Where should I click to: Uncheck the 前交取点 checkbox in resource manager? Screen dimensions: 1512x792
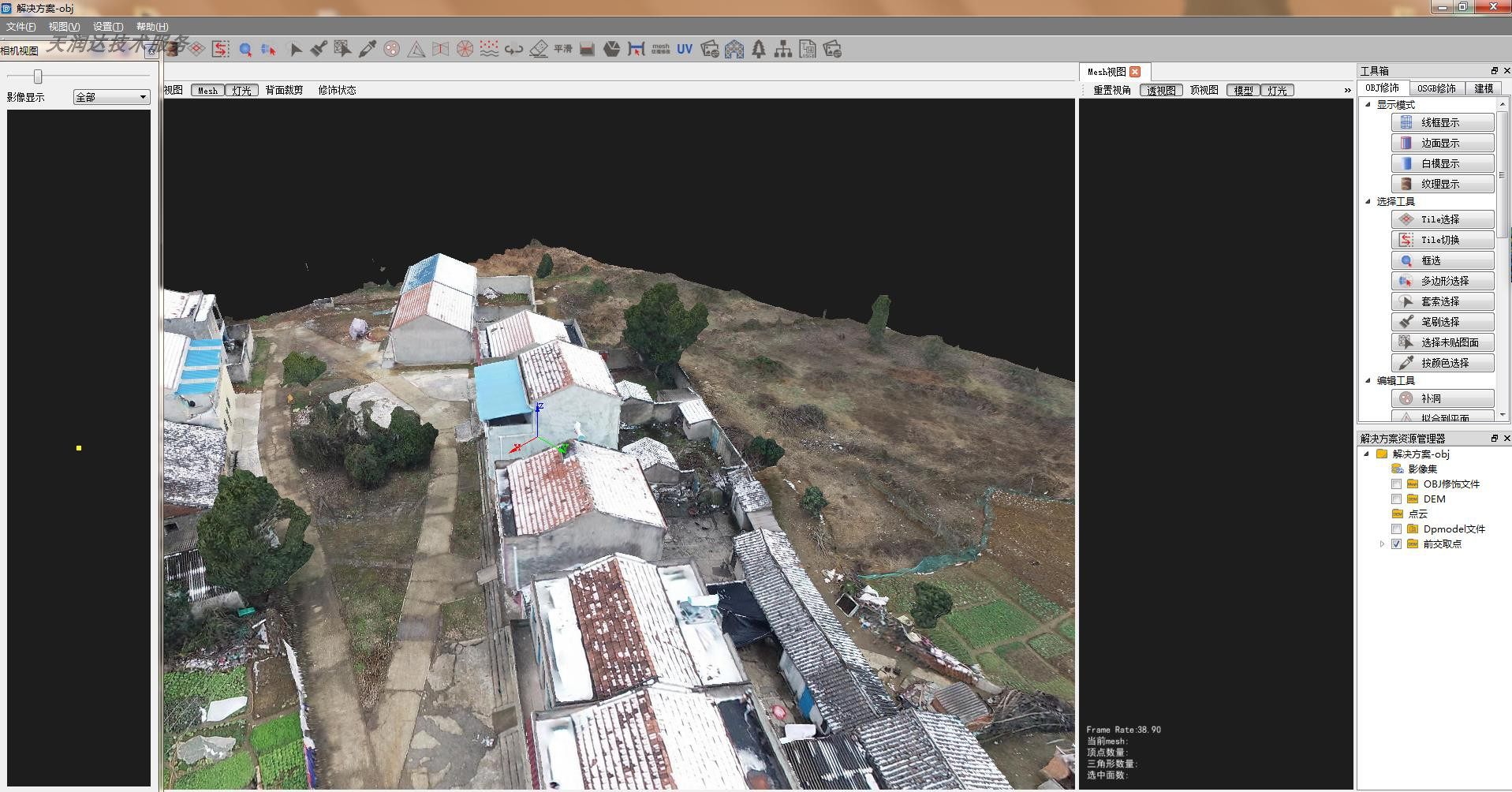(x=1396, y=544)
